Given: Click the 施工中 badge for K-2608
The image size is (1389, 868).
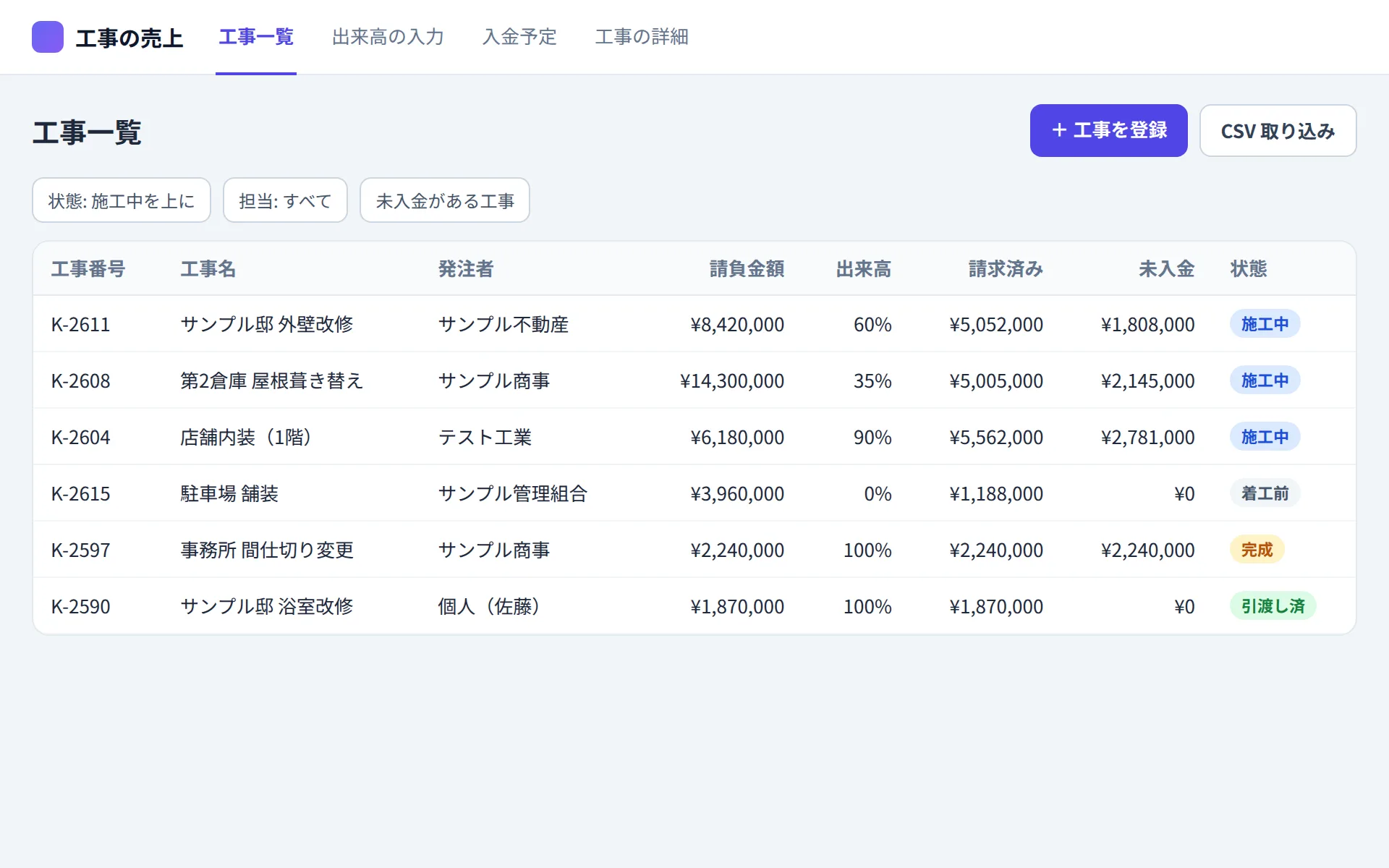Looking at the screenshot, I should [x=1265, y=380].
